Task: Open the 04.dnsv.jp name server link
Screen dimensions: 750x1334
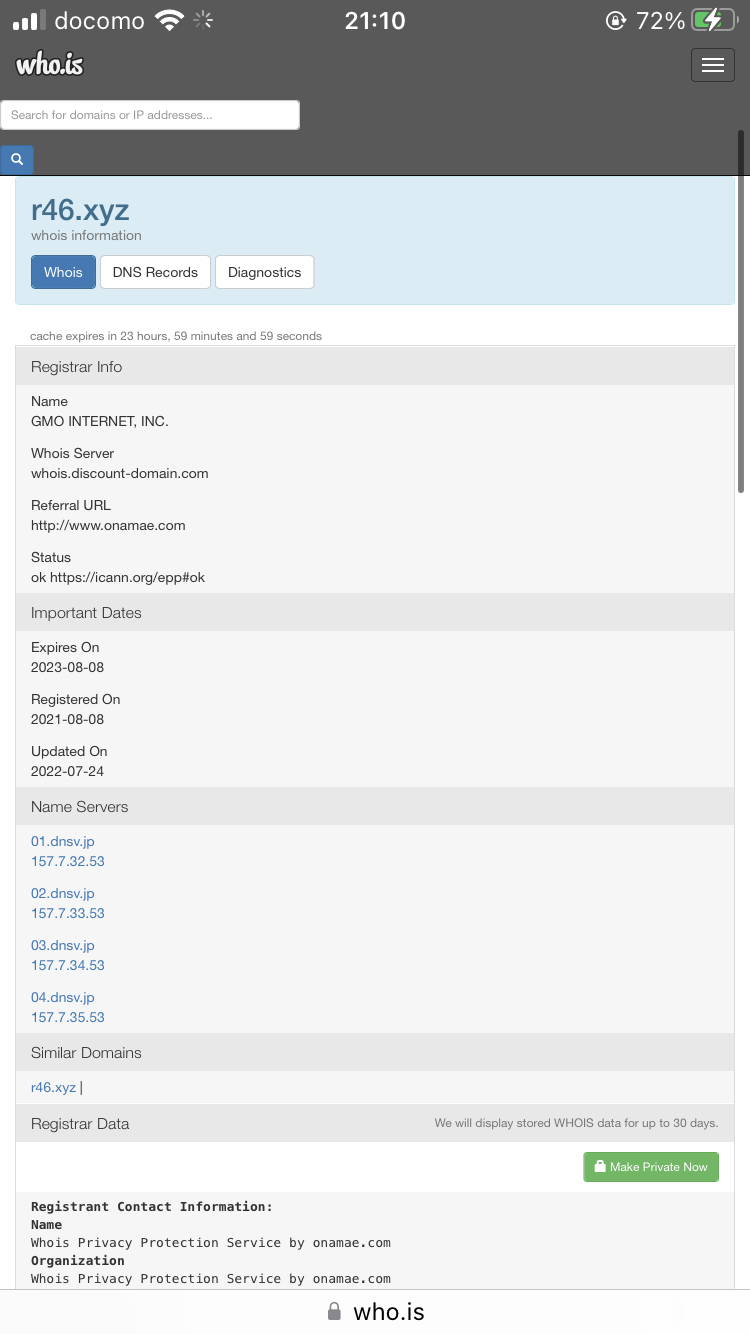Action: pyautogui.click(x=63, y=997)
